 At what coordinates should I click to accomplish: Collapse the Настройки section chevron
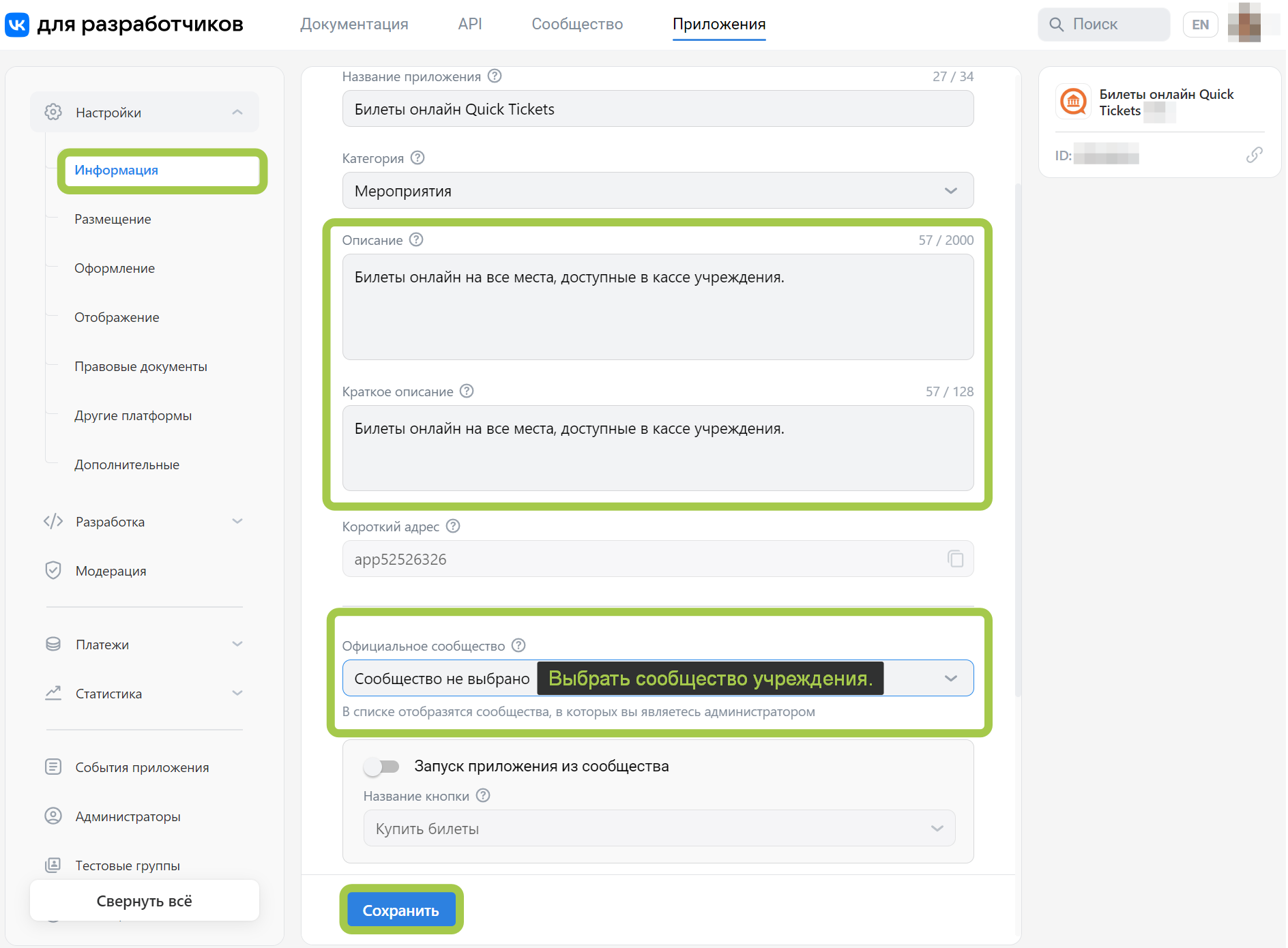237,112
